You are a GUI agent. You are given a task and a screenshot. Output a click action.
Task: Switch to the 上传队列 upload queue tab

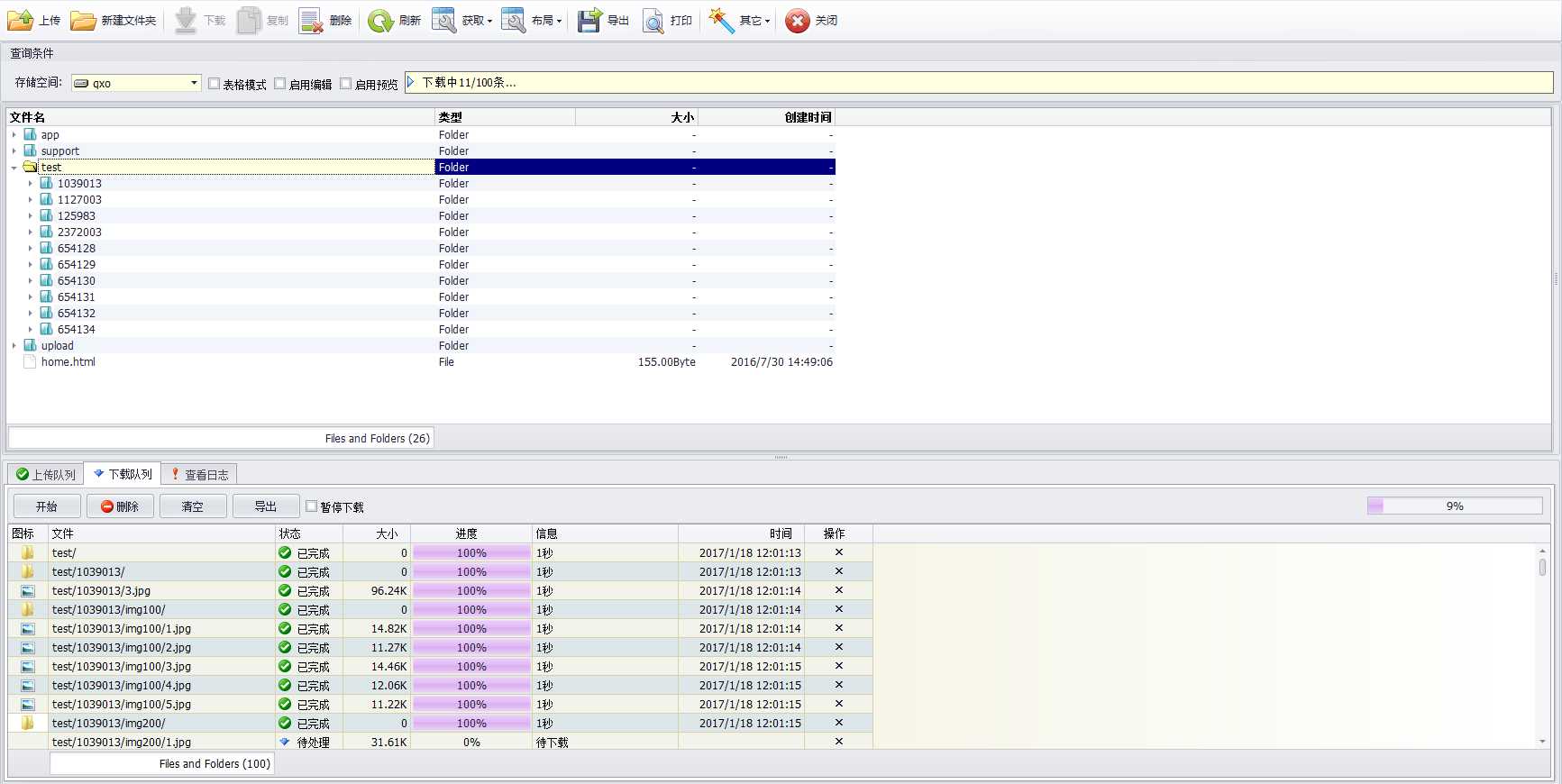click(x=46, y=474)
